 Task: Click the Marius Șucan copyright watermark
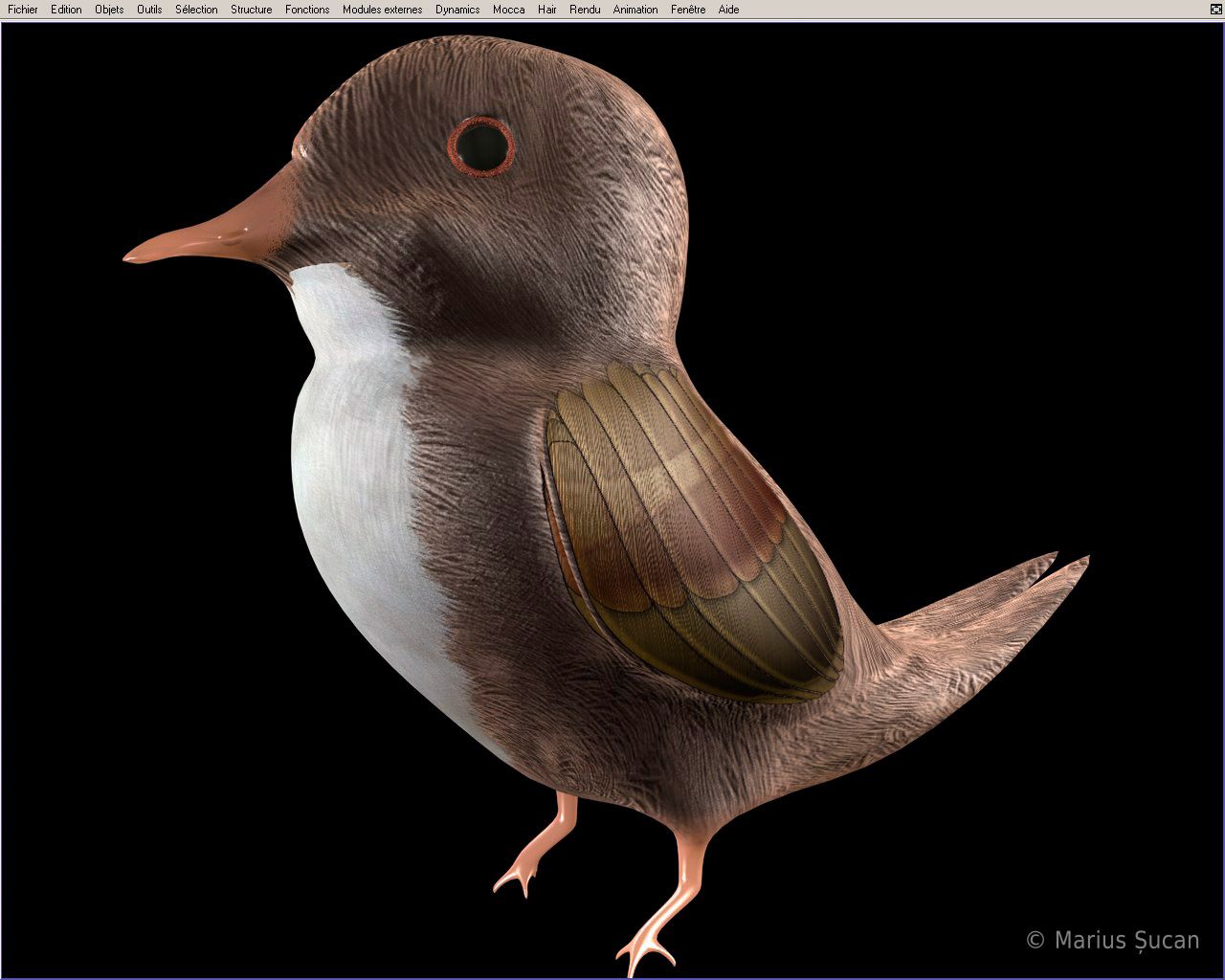[1112, 940]
